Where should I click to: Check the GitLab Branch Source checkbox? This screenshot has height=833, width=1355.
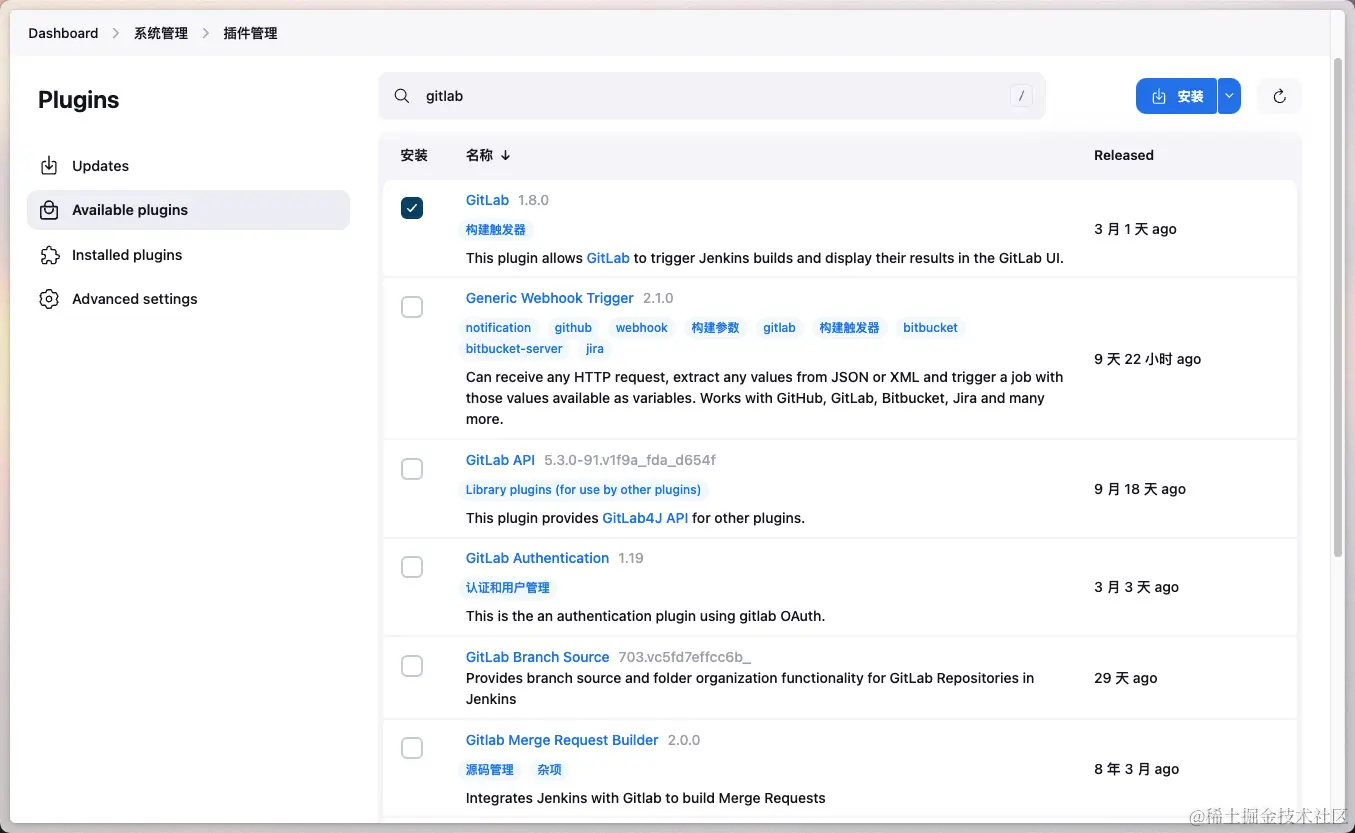point(412,666)
